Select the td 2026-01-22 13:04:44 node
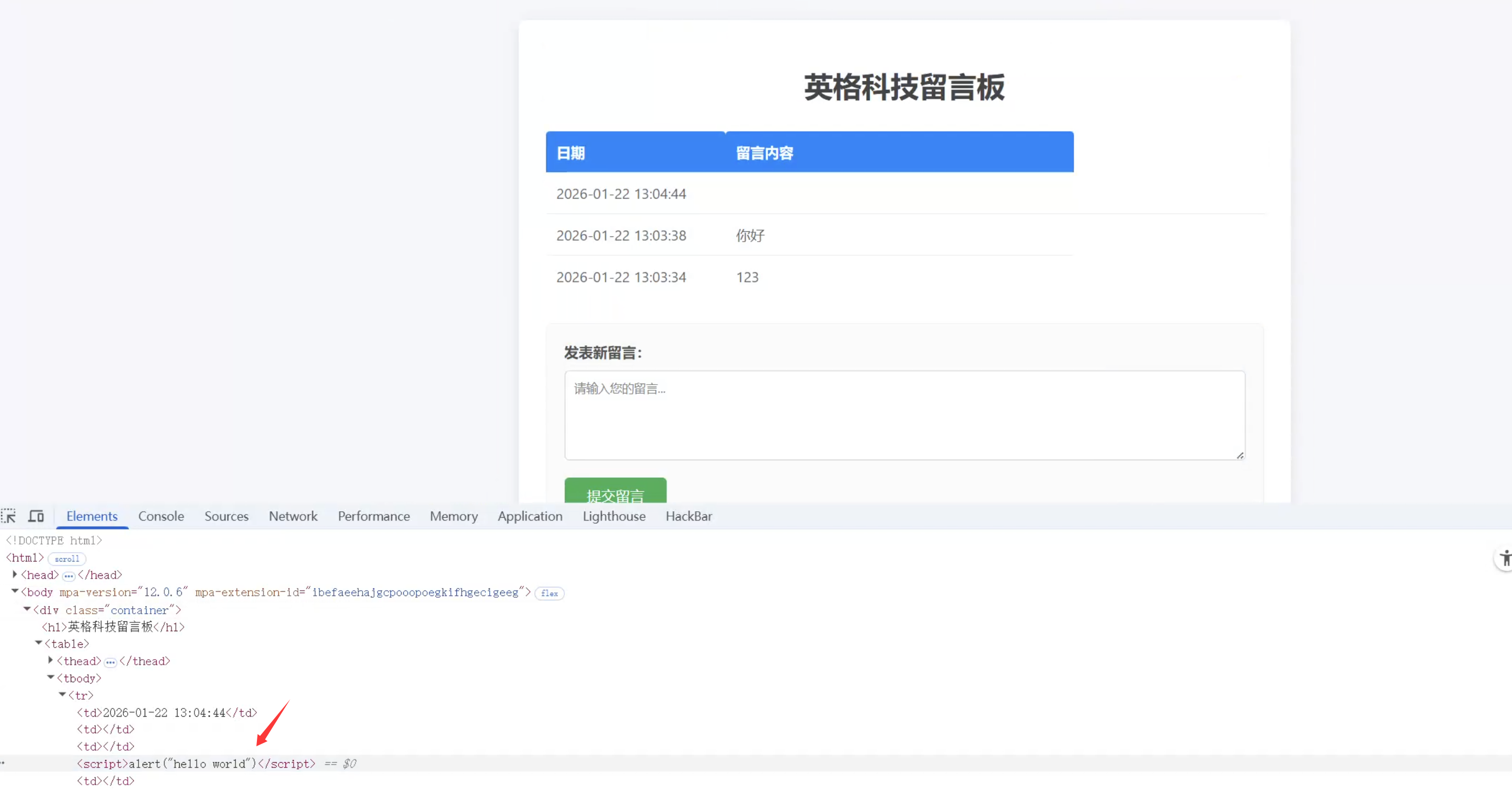The image size is (1512, 789). 167,713
